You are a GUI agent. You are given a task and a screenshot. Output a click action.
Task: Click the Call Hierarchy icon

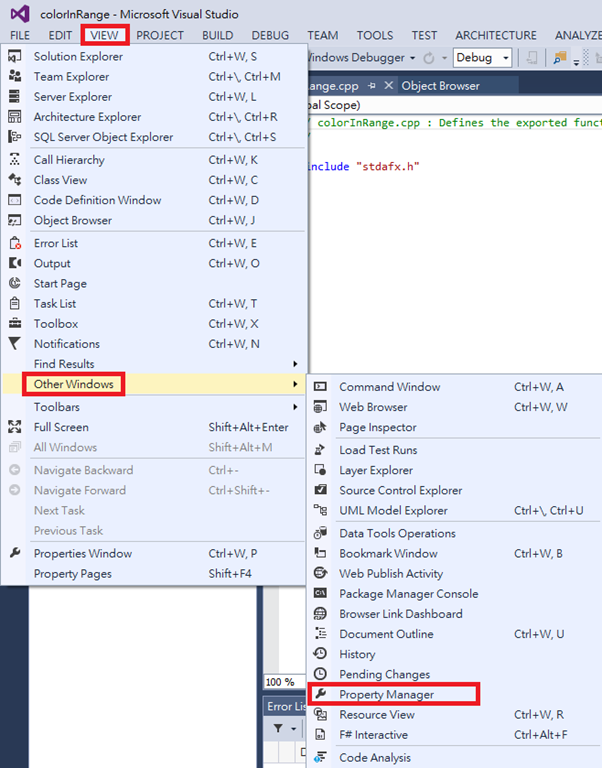tap(15, 160)
